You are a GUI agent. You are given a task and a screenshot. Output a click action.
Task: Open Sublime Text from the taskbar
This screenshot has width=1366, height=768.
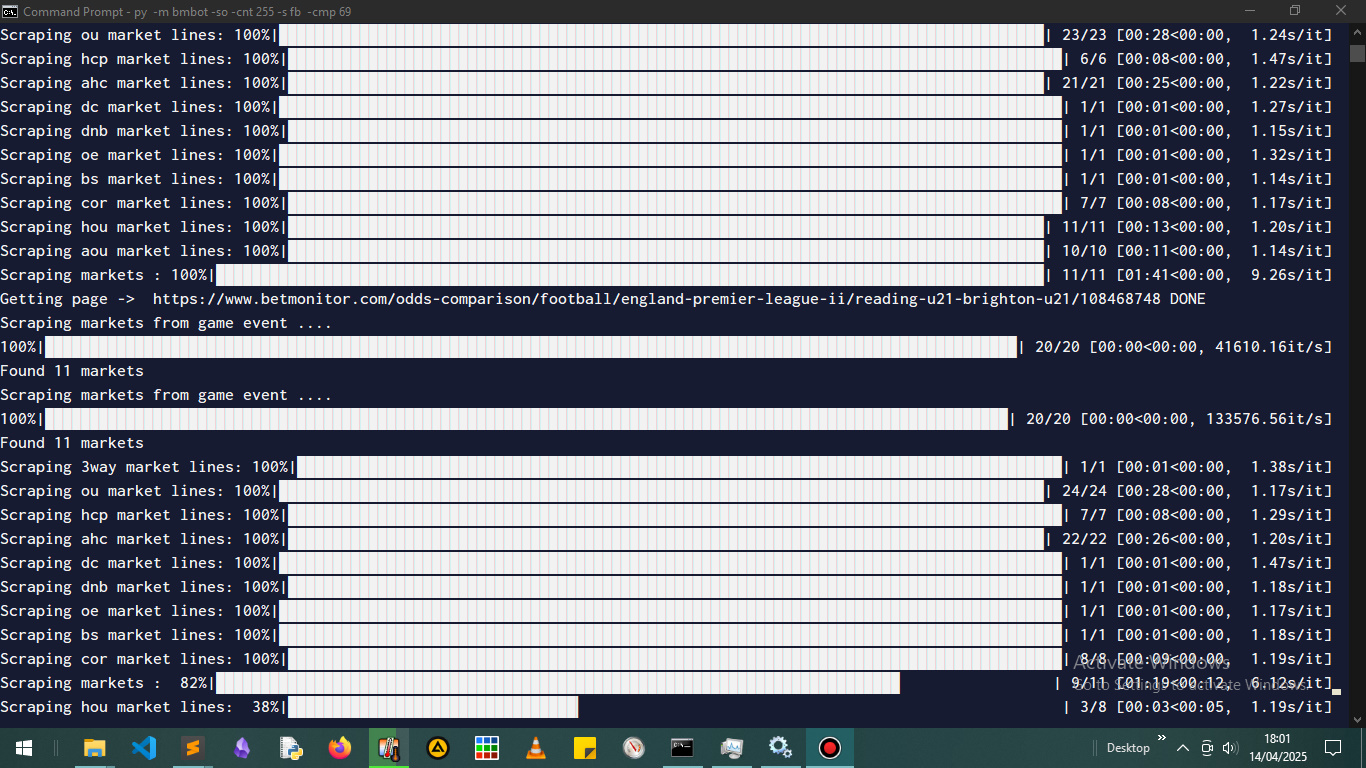[x=192, y=747]
